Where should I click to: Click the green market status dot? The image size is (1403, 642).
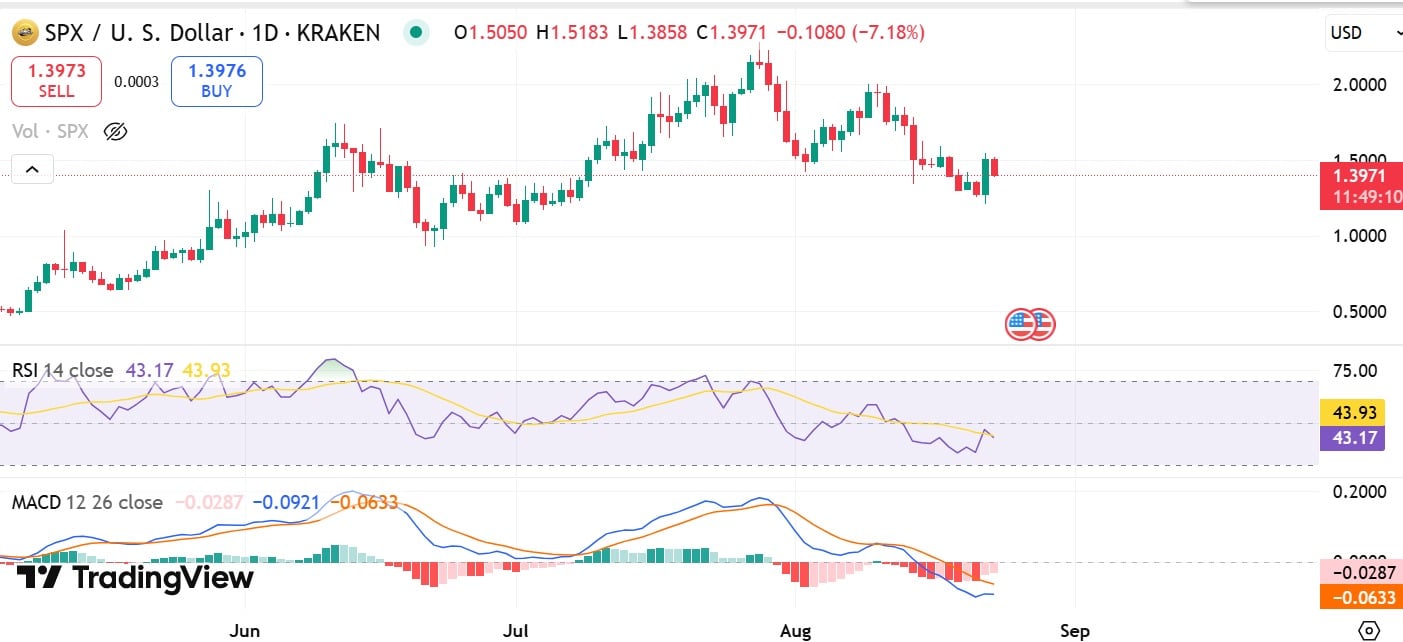point(416,32)
